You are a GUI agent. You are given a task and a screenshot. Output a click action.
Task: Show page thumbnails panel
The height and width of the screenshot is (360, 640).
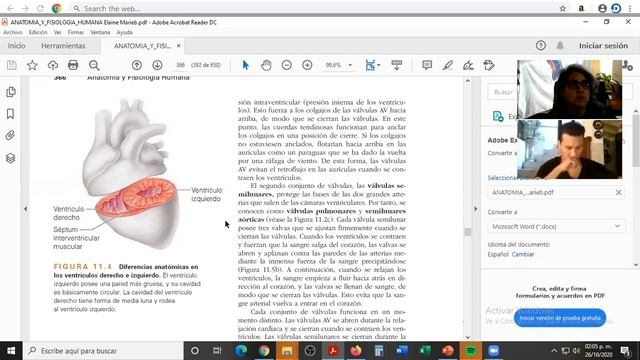[x=11, y=92]
